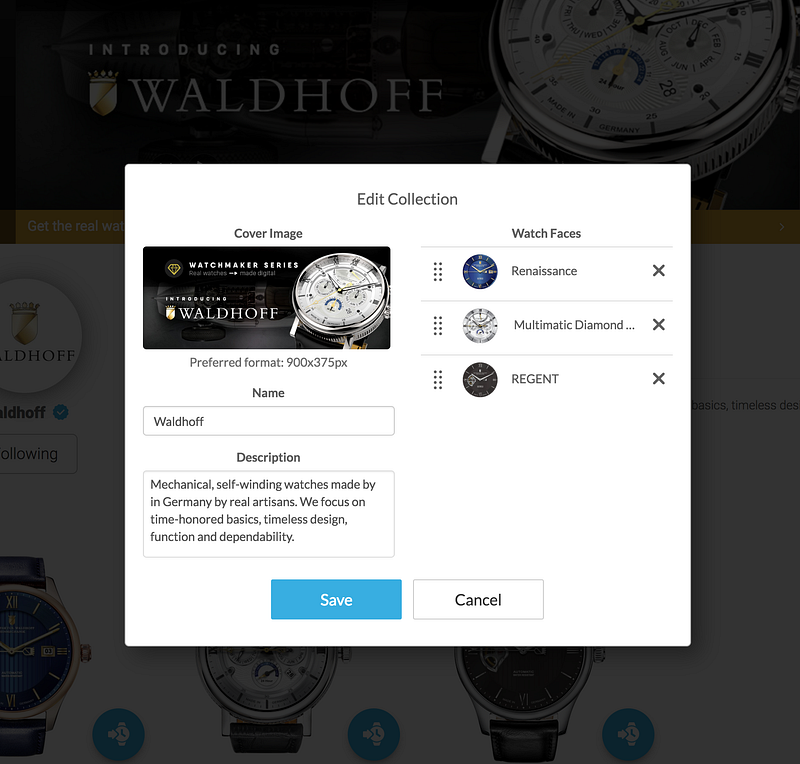Click drag handle beside REGENT

pyautogui.click(x=438, y=380)
